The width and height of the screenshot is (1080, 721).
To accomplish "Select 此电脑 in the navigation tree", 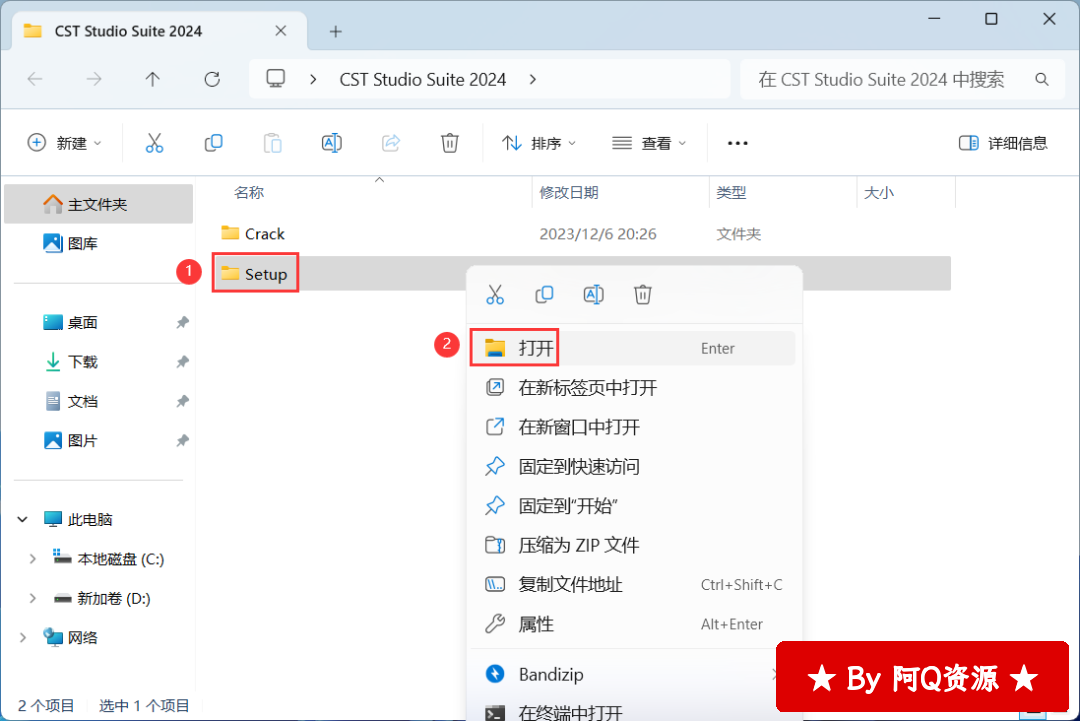I will 98,519.
